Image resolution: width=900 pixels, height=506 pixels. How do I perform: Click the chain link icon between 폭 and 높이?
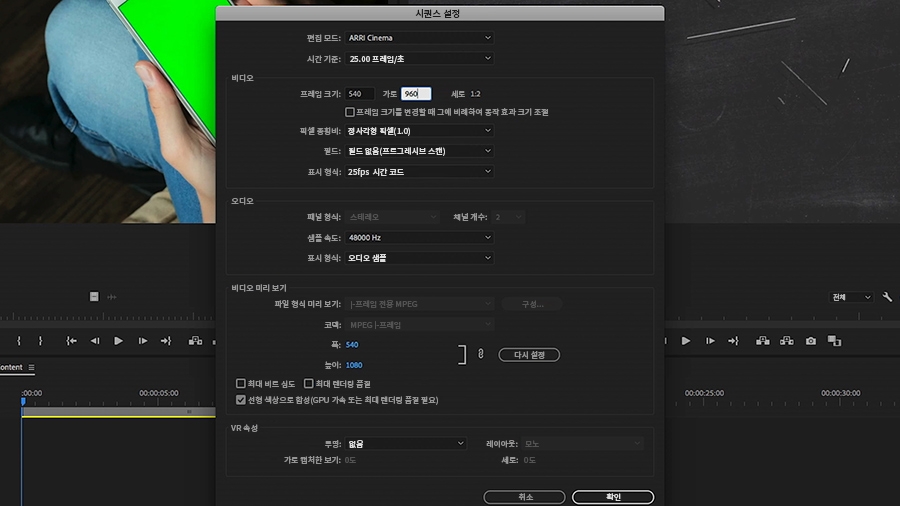[x=480, y=354]
